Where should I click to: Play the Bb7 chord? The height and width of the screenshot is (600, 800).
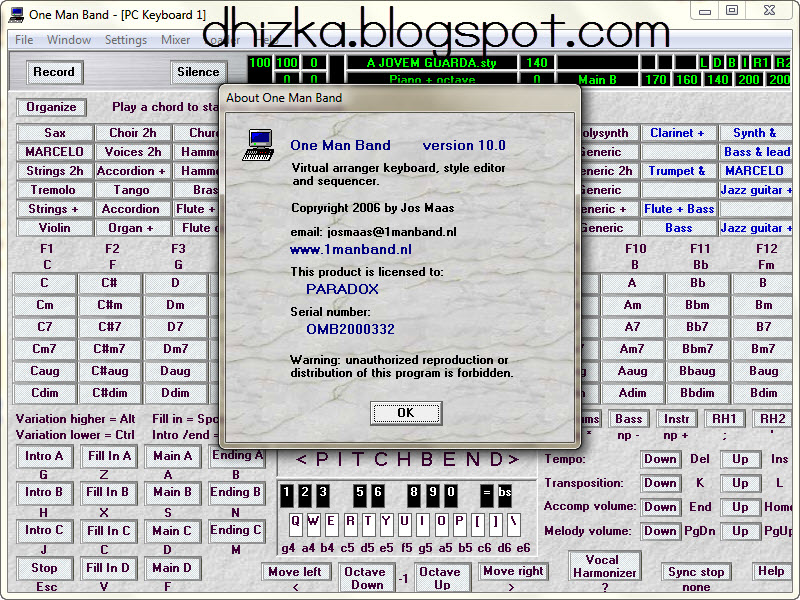point(697,327)
